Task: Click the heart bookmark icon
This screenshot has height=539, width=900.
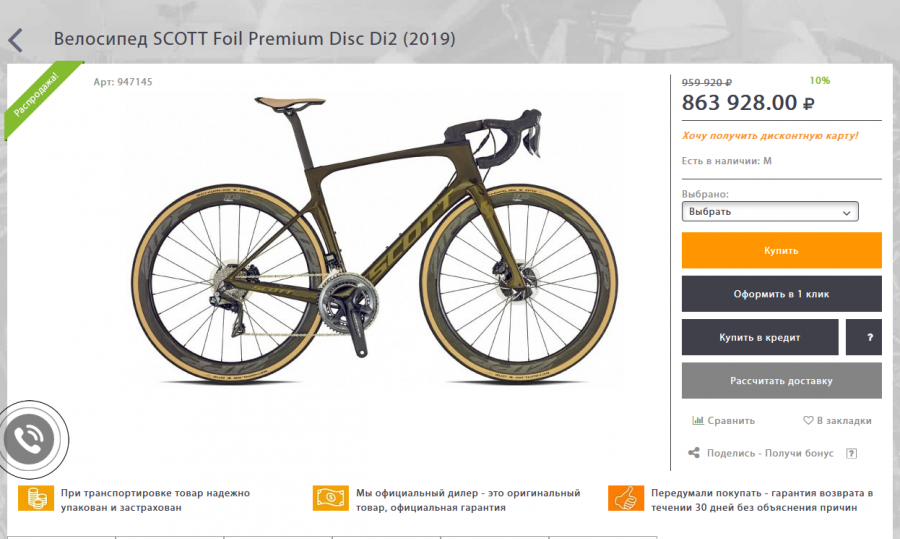Action: pyautogui.click(x=808, y=420)
